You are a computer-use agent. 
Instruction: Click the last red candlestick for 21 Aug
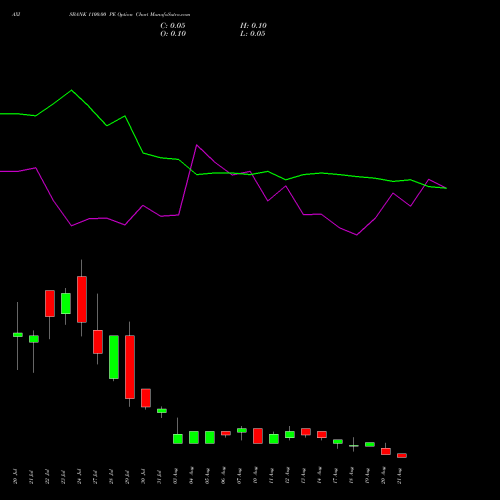coord(402,455)
